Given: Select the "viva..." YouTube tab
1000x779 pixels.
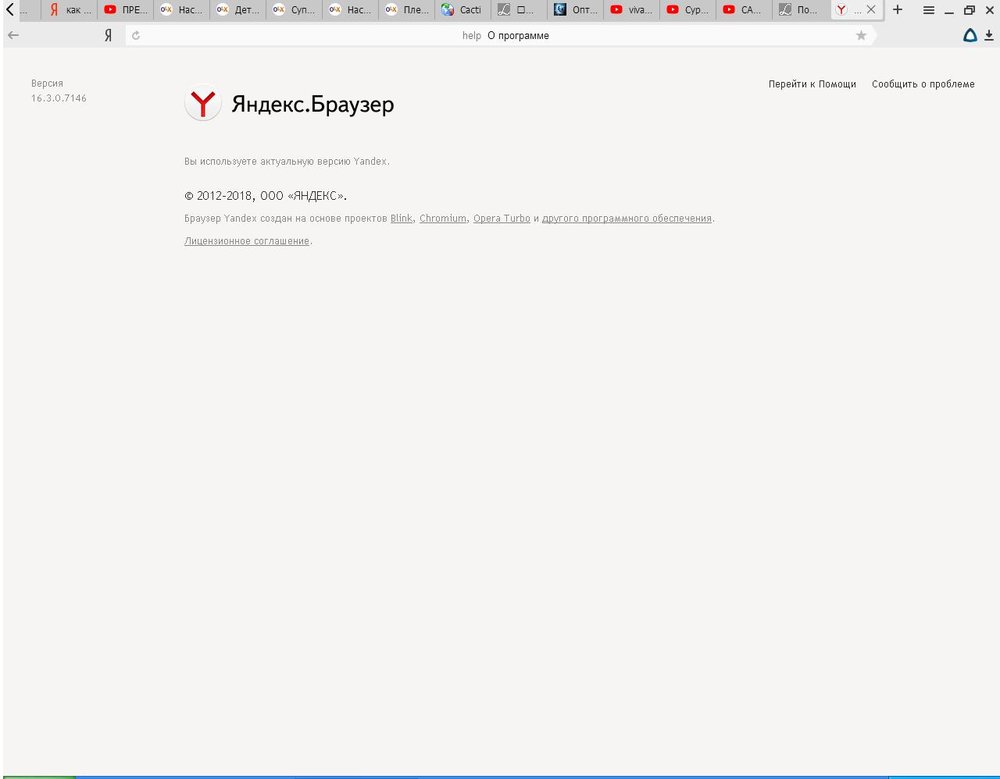Looking at the screenshot, I should pyautogui.click(x=631, y=10).
